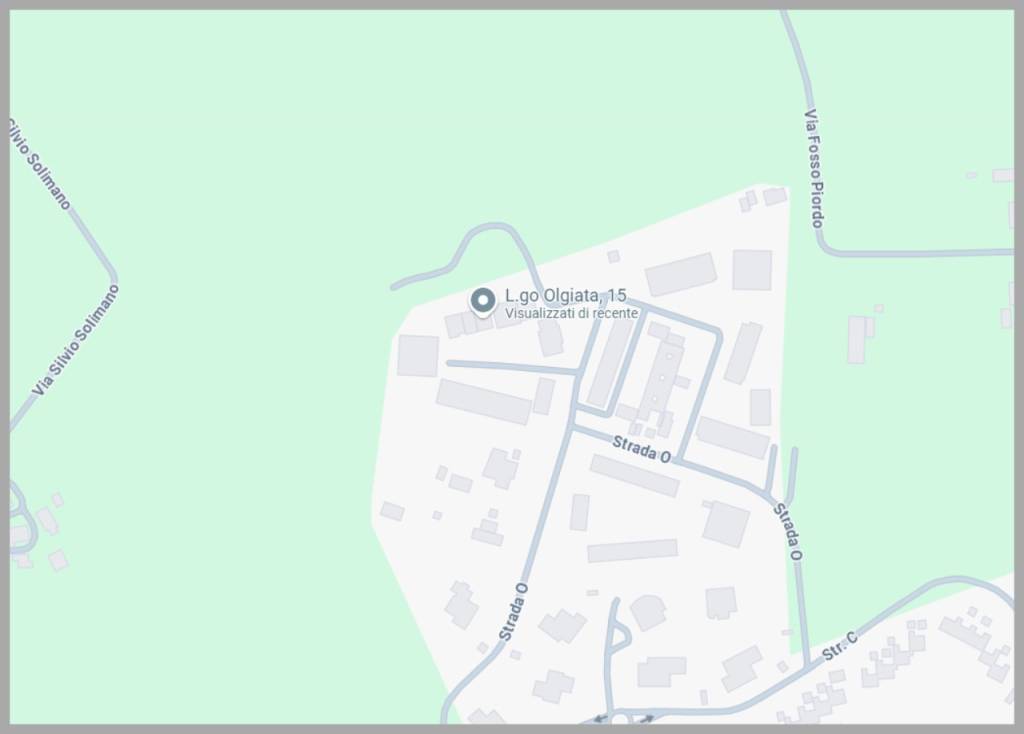Select the 'Str. C' road label
This screenshot has width=1024, height=734.
click(840, 646)
